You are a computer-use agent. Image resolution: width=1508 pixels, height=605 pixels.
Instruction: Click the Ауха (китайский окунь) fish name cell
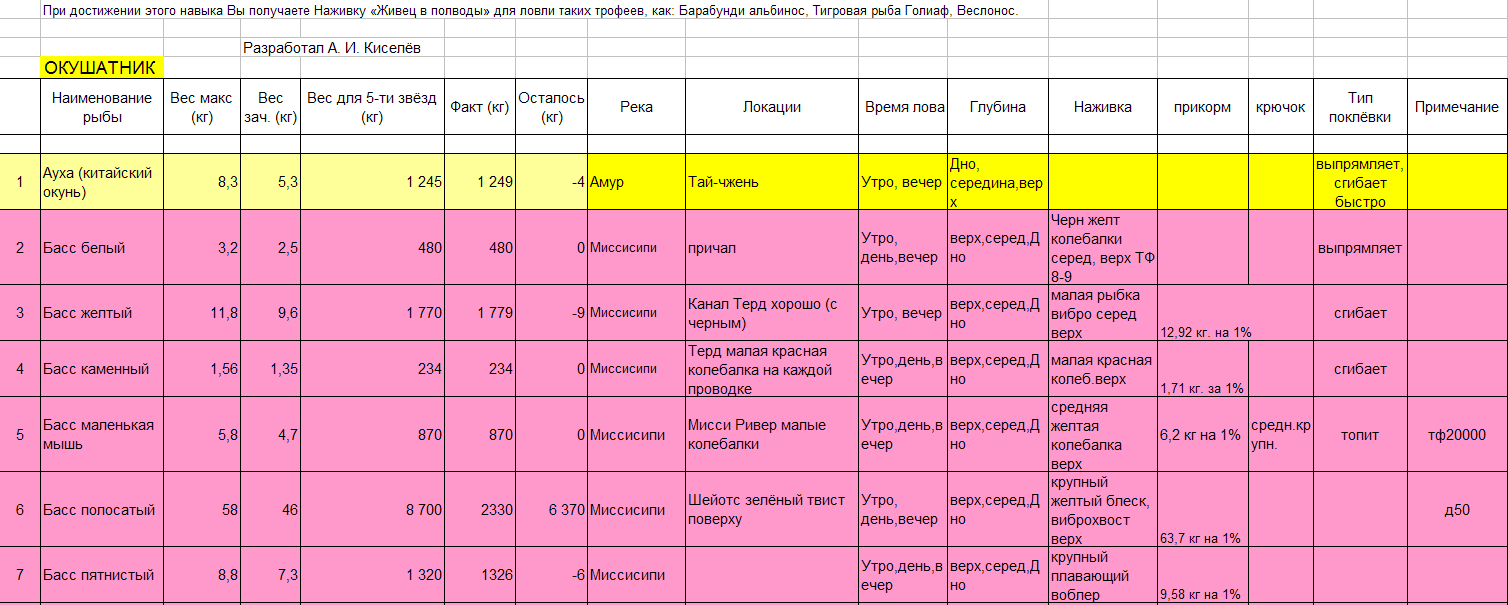coord(101,182)
